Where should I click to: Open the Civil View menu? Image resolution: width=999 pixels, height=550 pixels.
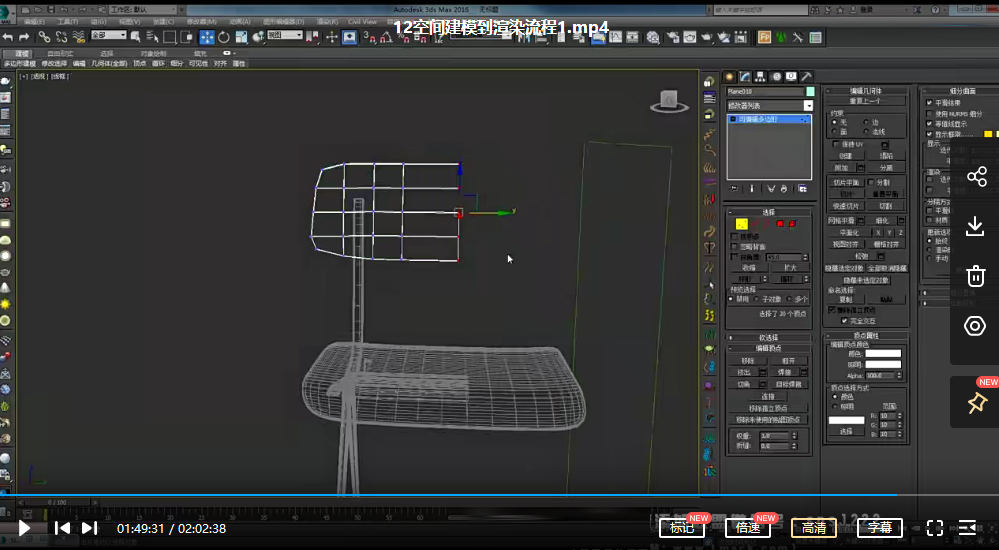tap(362, 20)
